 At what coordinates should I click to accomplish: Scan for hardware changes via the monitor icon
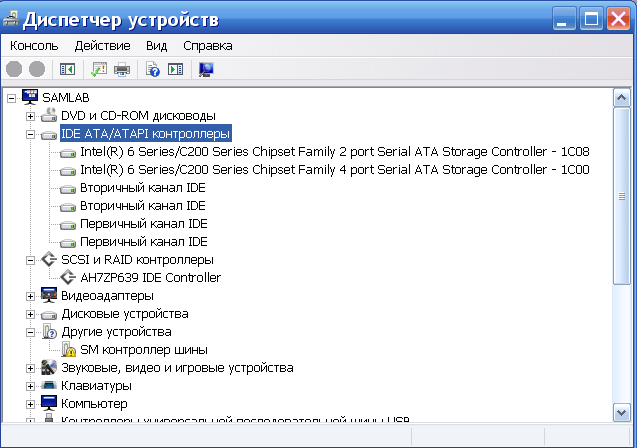[x=206, y=69]
